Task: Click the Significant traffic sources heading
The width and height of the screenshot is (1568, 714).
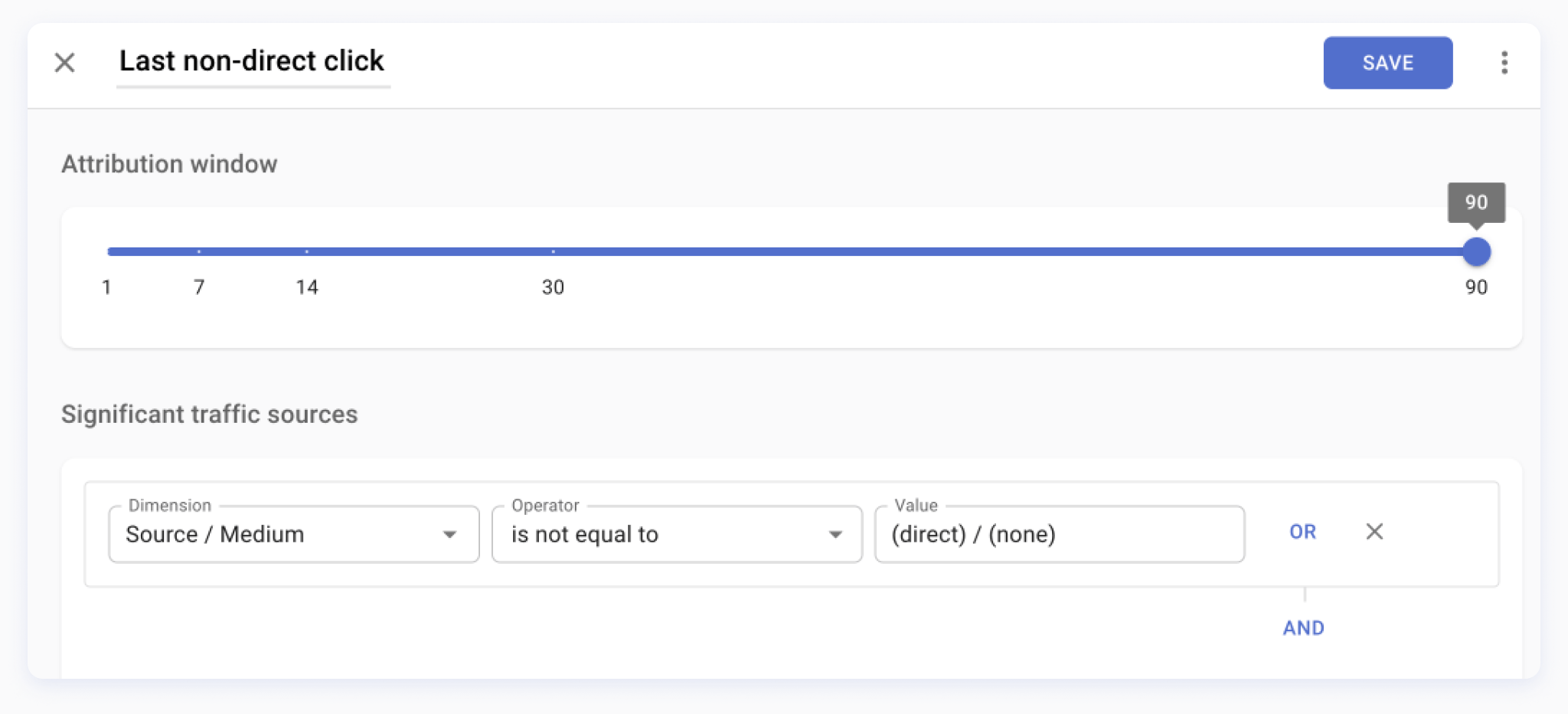Action: click(209, 414)
